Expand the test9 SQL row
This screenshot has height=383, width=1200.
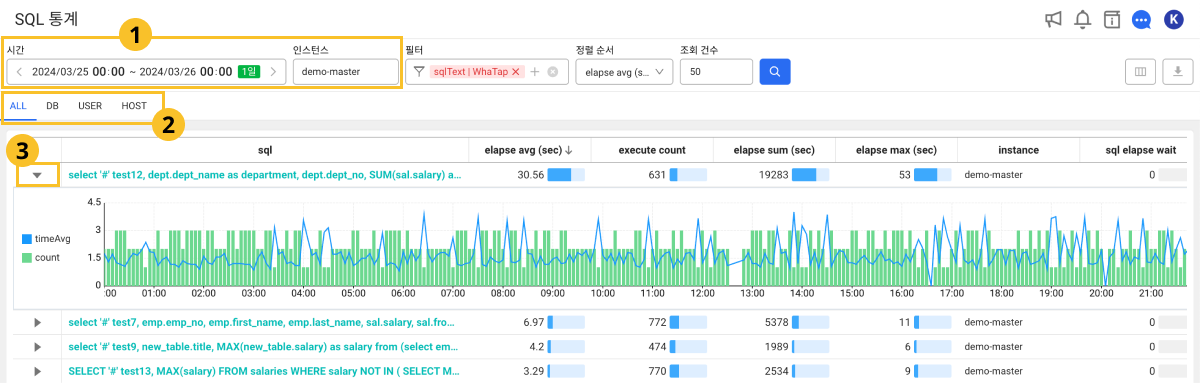point(37,346)
